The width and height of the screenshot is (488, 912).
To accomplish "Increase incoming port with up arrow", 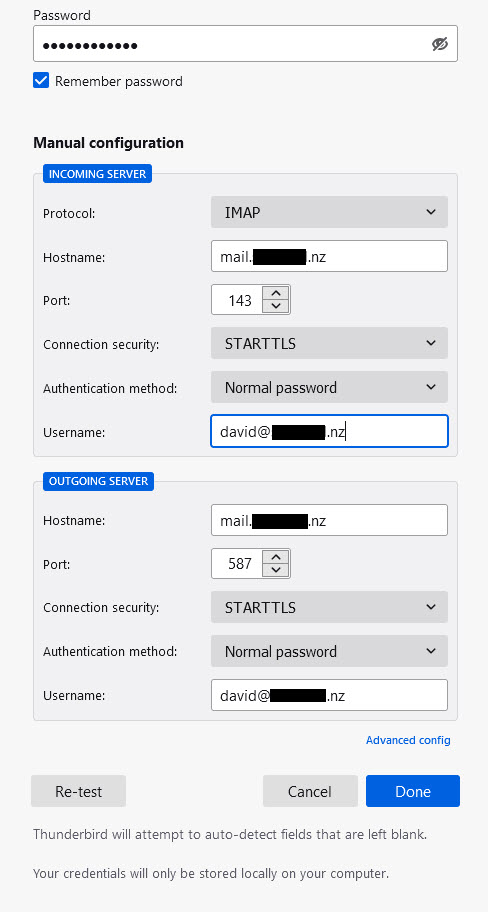I will pyautogui.click(x=276, y=293).
